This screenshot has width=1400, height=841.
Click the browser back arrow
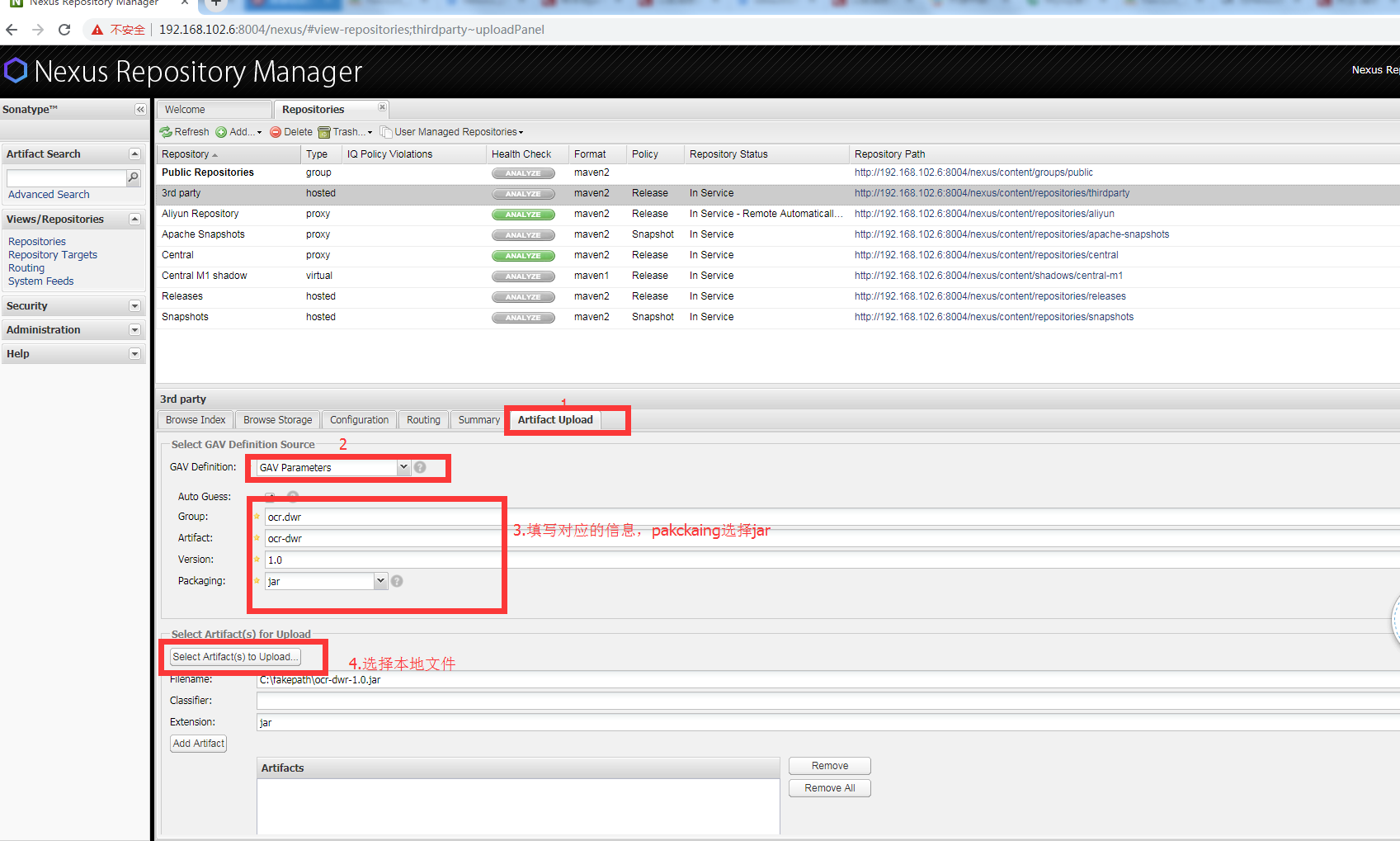pyautogui.click(x=12, y=30)
